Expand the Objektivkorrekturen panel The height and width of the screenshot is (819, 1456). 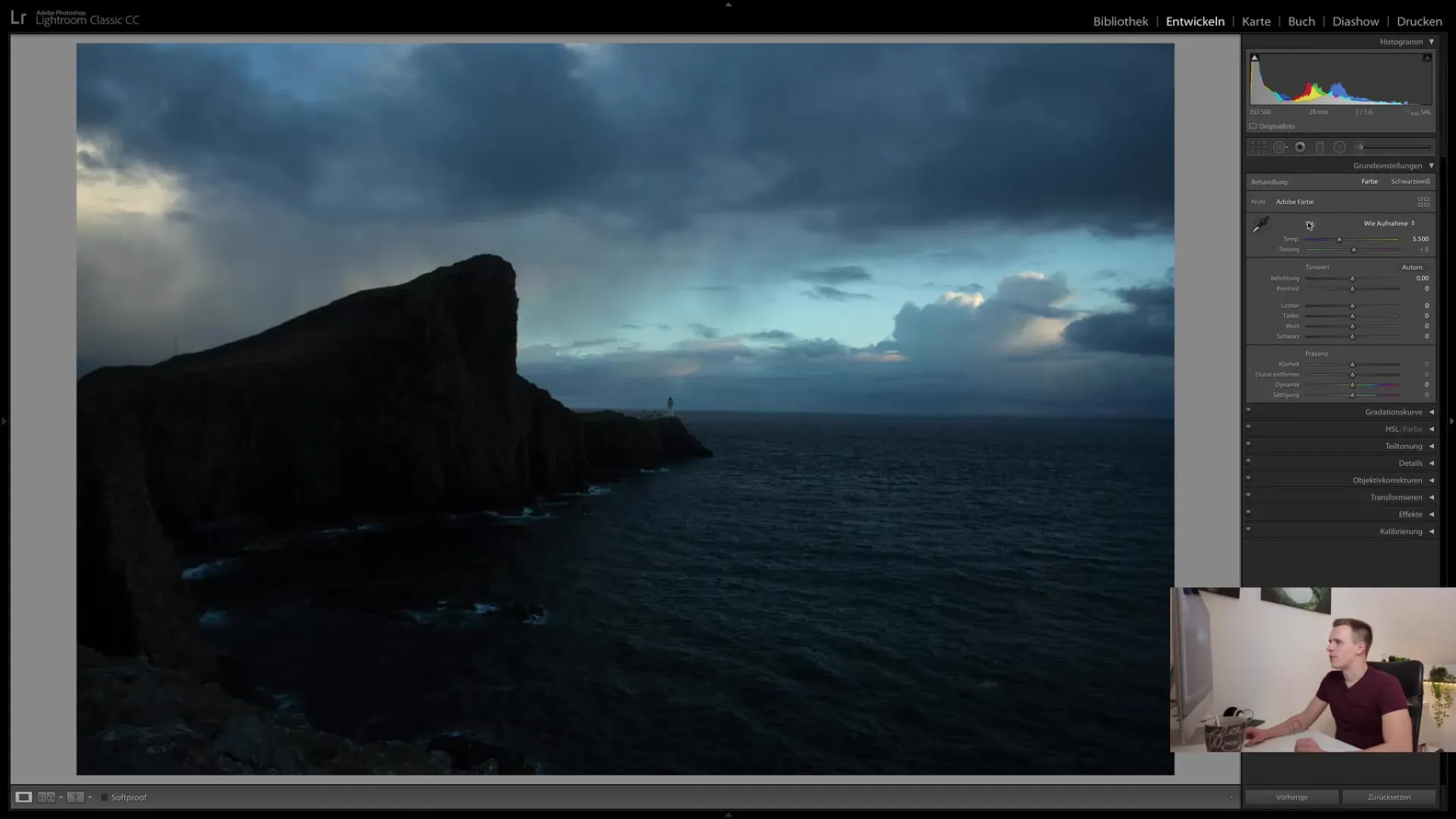(x=1432, y=480)
